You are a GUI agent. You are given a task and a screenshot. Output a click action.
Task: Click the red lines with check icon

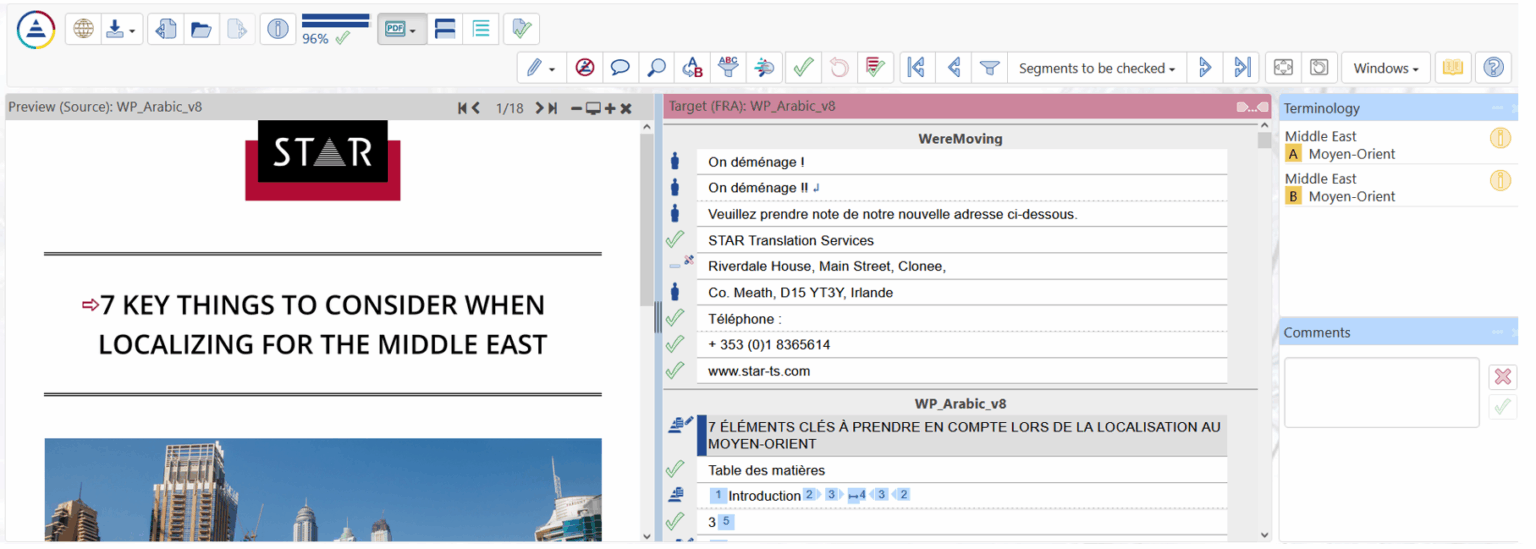click(x=875, y=68)
